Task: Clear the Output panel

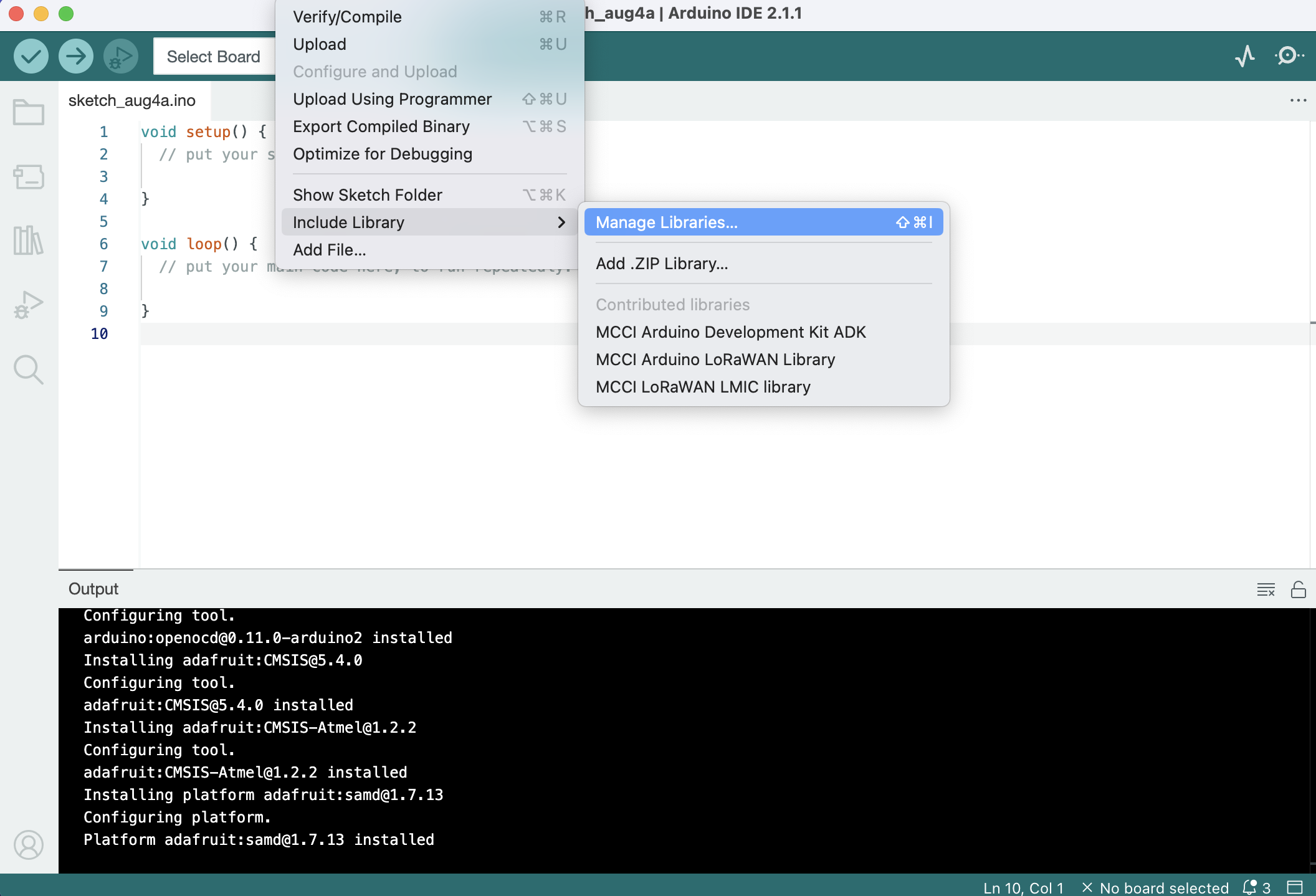Action: tap(1266, 589)
